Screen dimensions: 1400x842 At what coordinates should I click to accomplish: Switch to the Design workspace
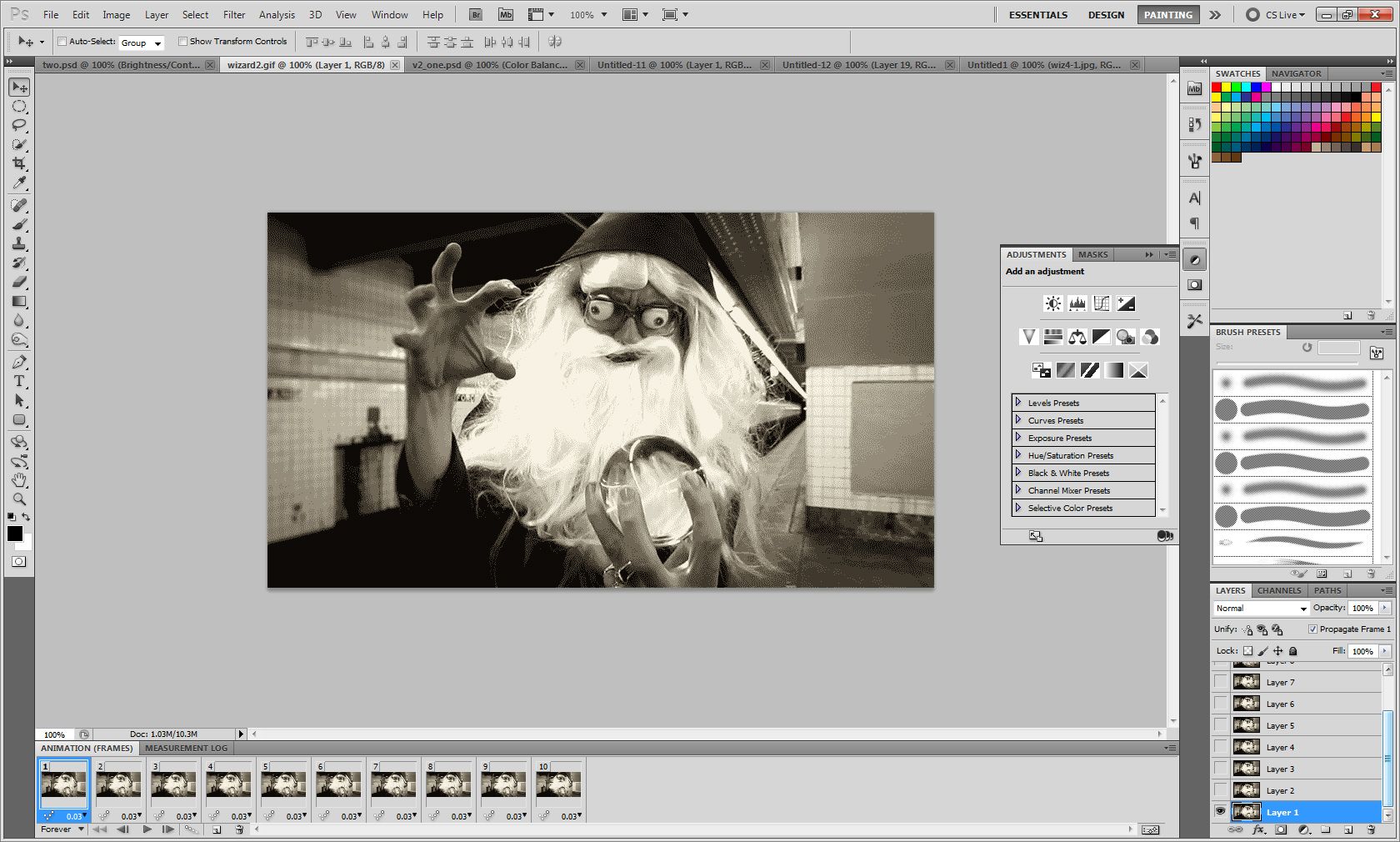tap(1106, 14)
